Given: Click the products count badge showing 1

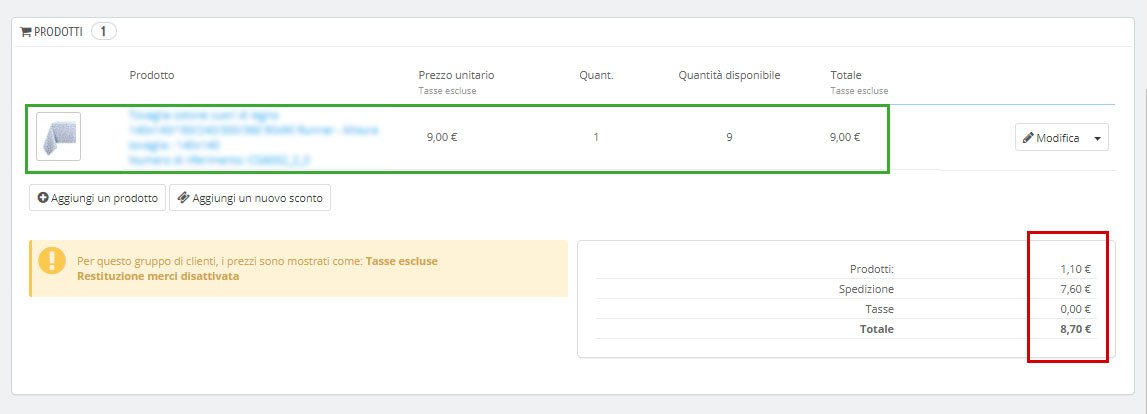Looking at the screenshot, I should (x=104, y=31).
